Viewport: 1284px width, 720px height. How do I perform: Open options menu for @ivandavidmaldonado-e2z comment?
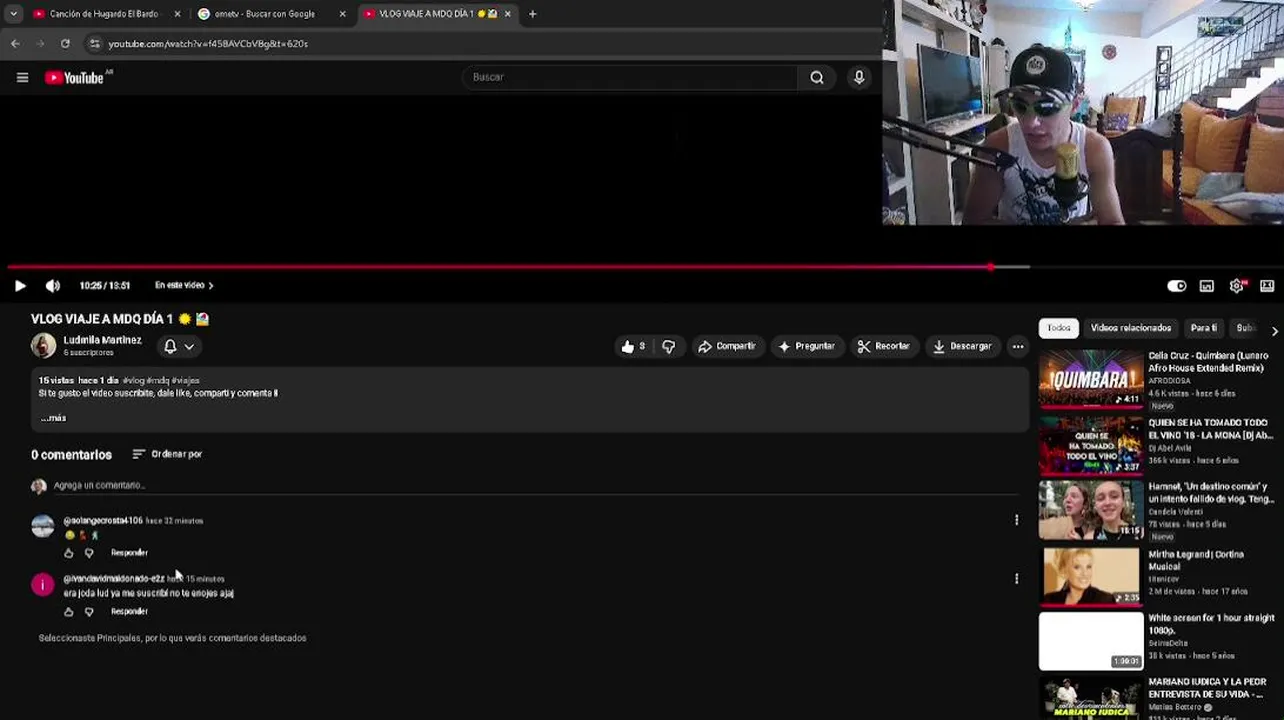tap(1016, 578)
